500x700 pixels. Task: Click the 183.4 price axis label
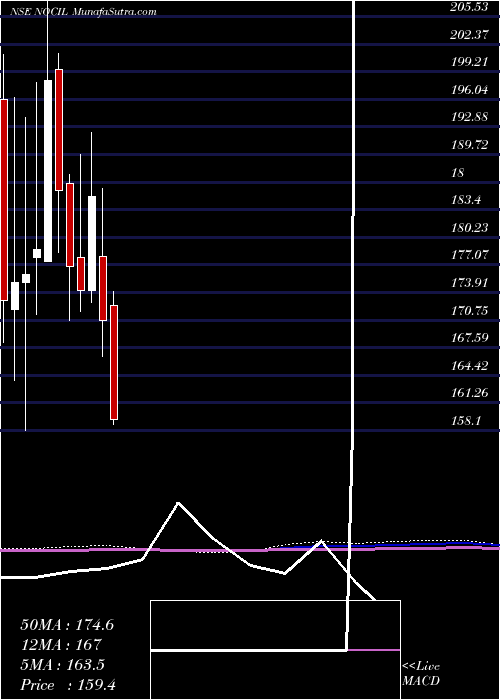pos(466,200)
